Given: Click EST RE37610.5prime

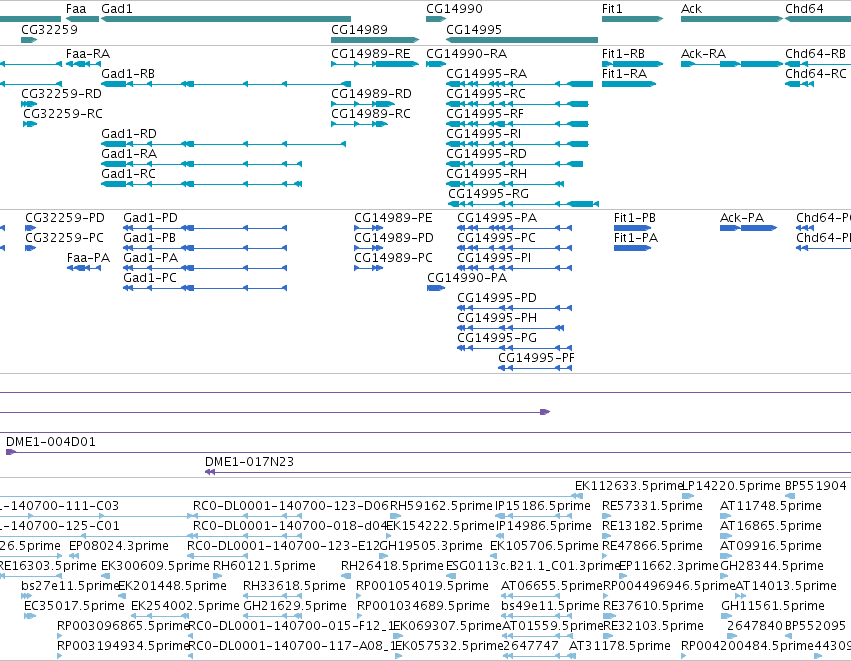Looking at the screenshot, I should tap(653, 606).
